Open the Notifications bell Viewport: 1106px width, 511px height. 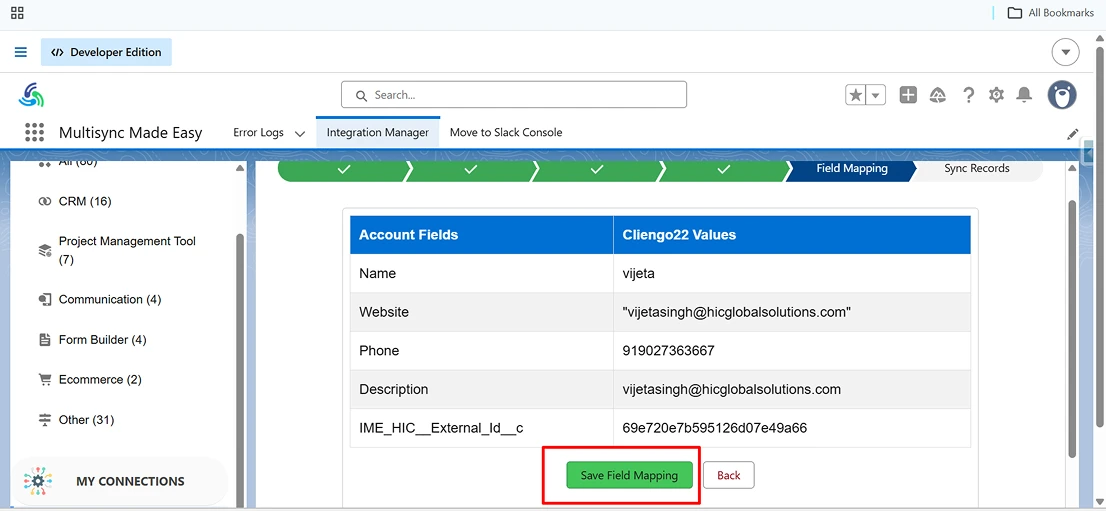(1023, 95)
